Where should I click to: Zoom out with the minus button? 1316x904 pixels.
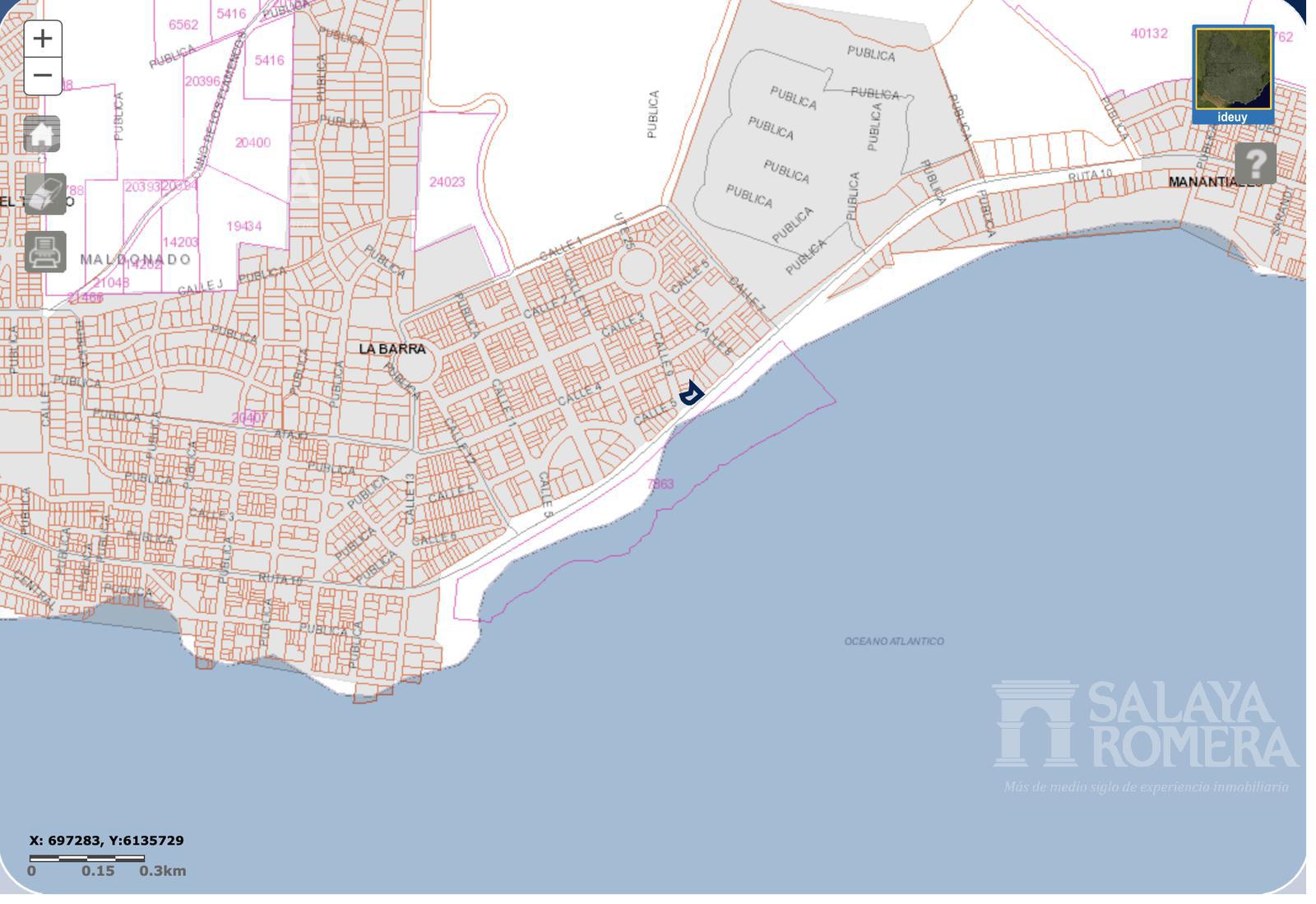[43, 76]
